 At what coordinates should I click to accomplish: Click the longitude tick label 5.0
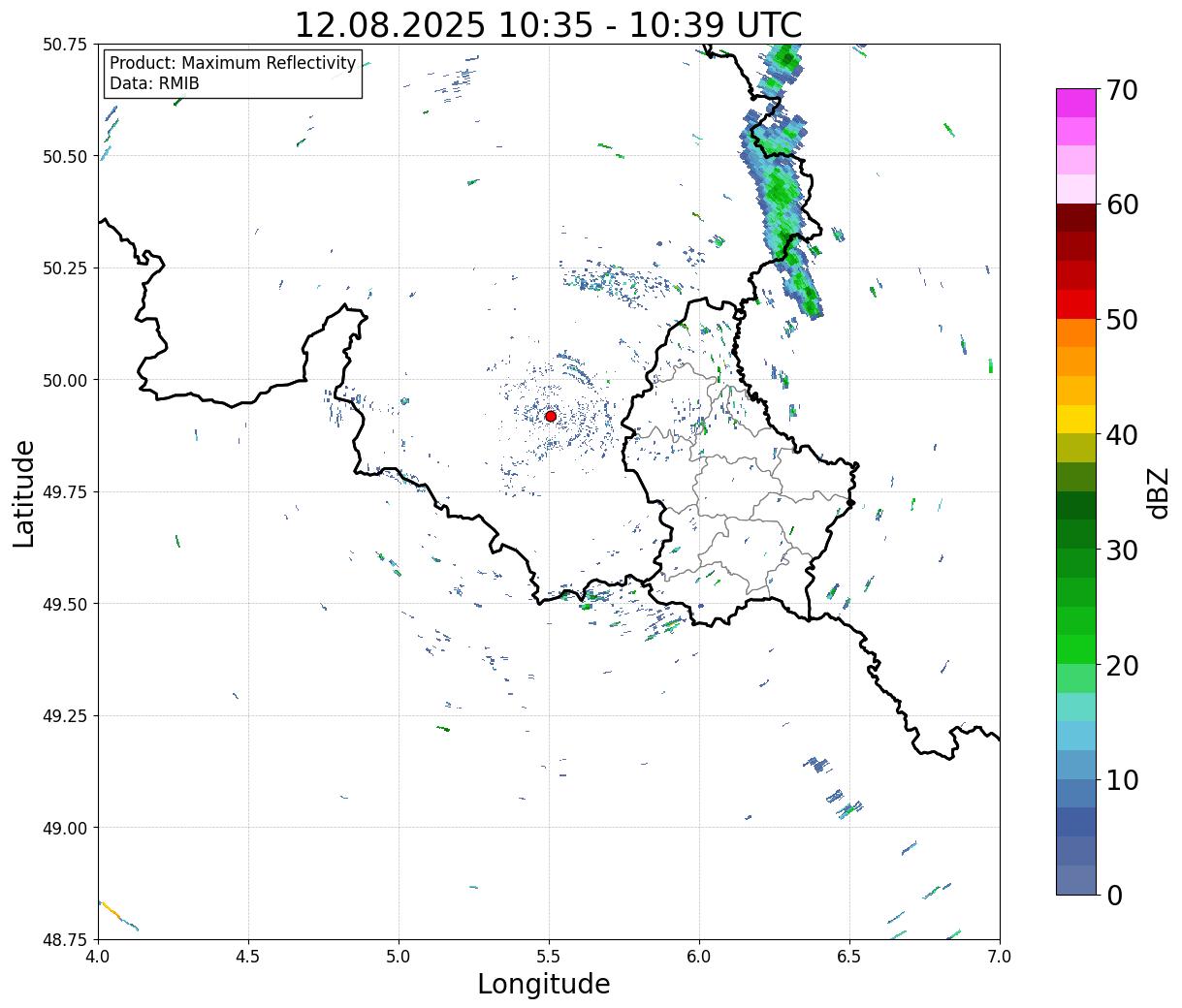click(399, 956)
